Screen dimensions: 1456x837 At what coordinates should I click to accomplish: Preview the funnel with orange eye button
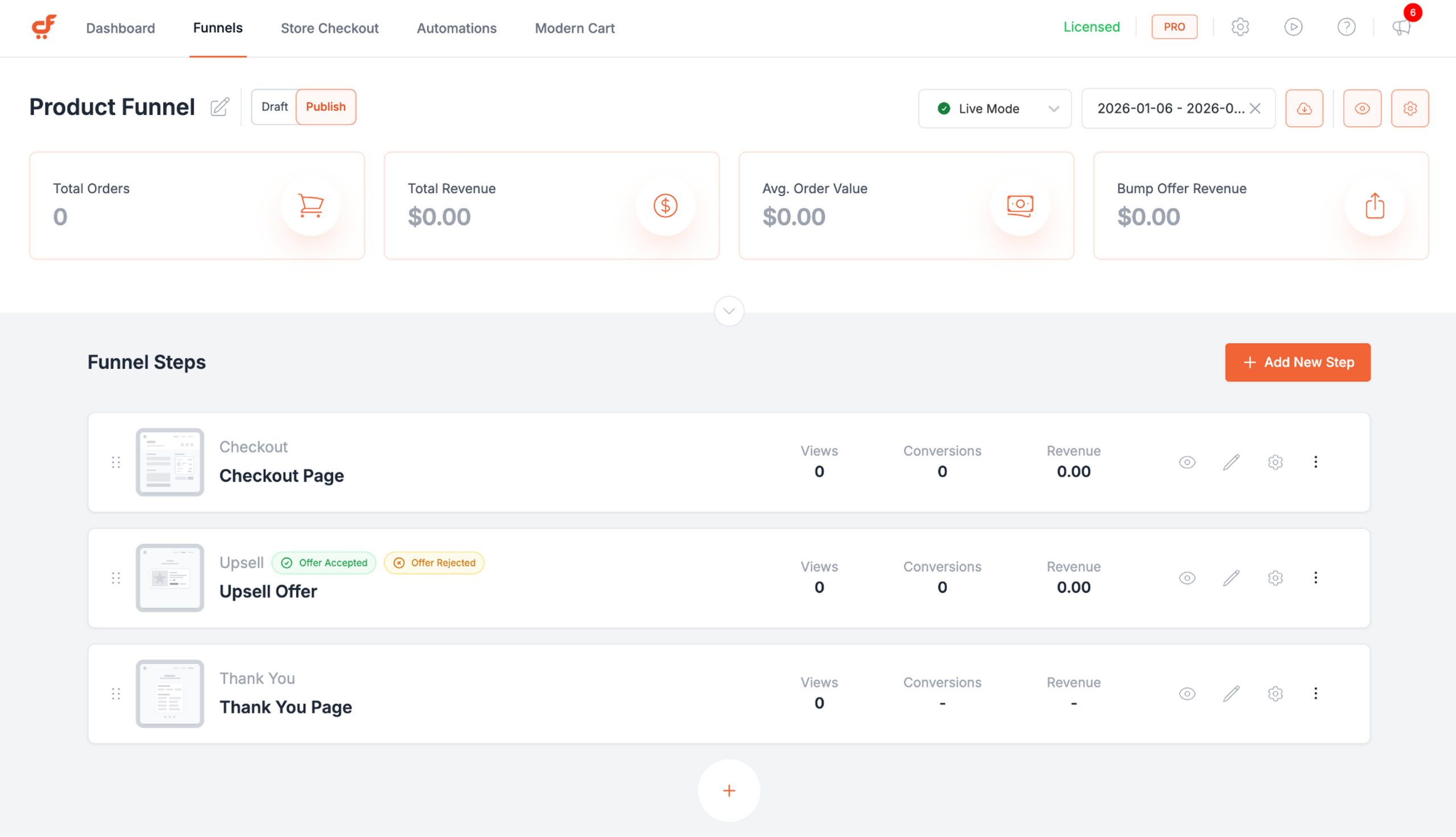pos(1362,108)
